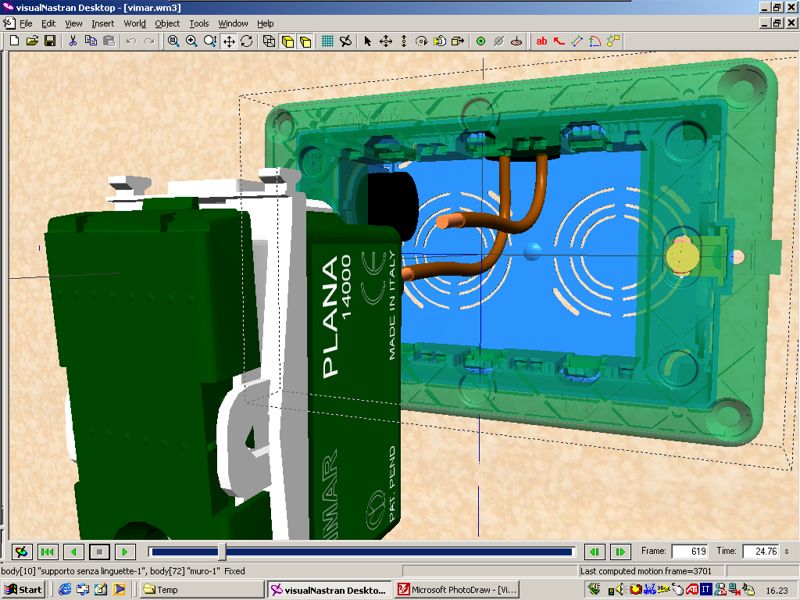Click visualNastran Desktop taskbar button
This screenshot has height=600, width=800.
(329, 590)
